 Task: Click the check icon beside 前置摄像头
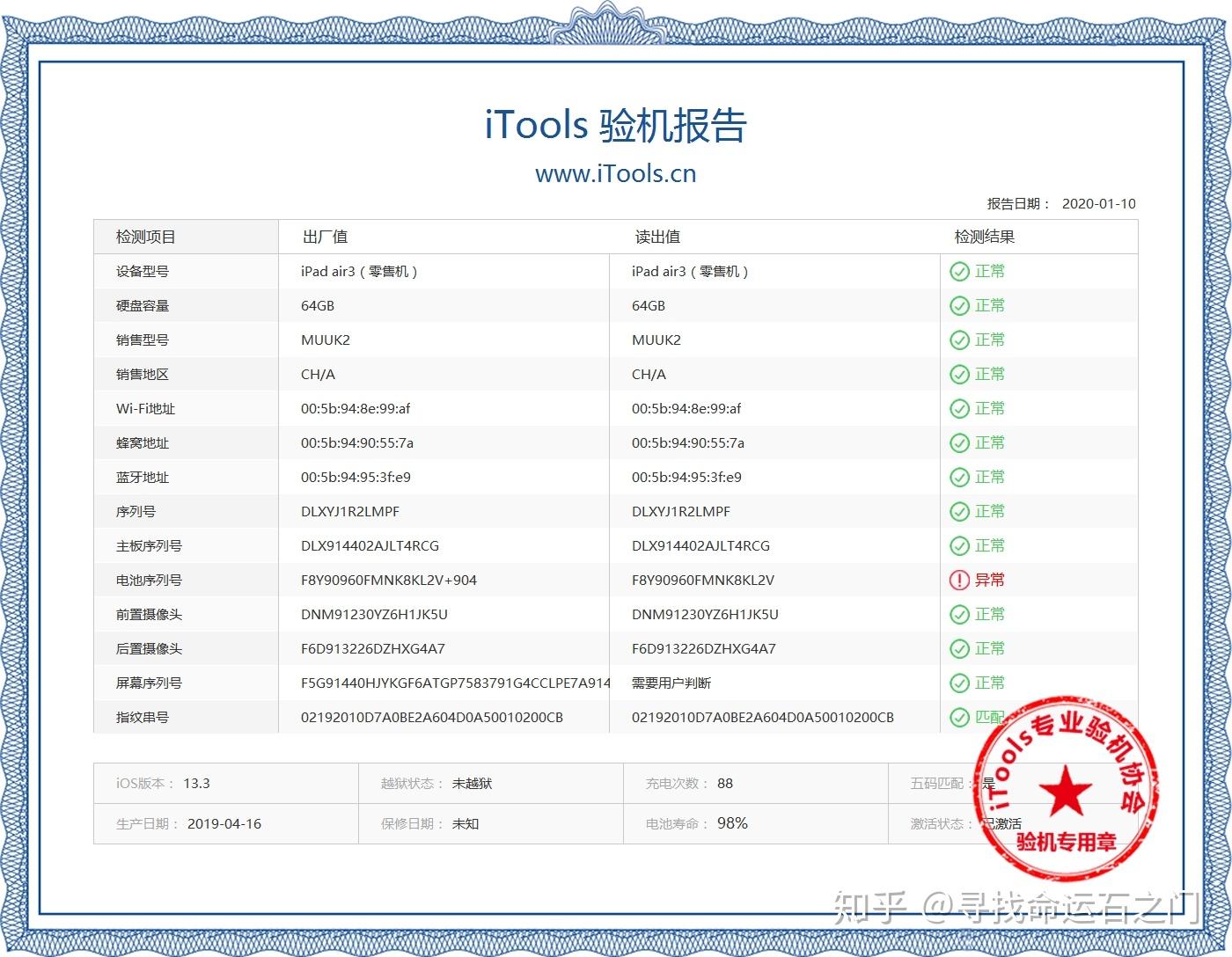(959, 614)
